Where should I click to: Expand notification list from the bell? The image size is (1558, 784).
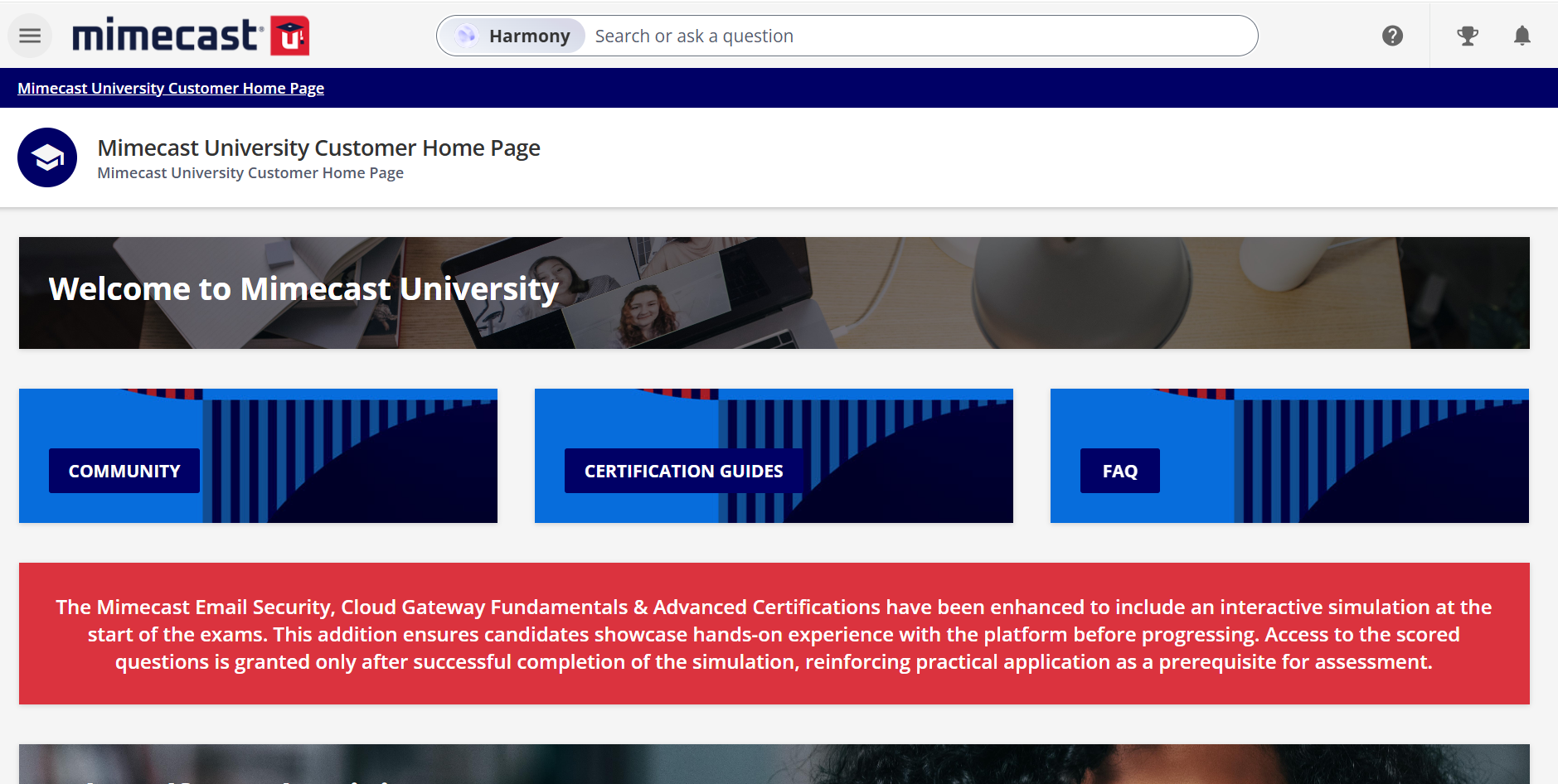[1522, 36]
